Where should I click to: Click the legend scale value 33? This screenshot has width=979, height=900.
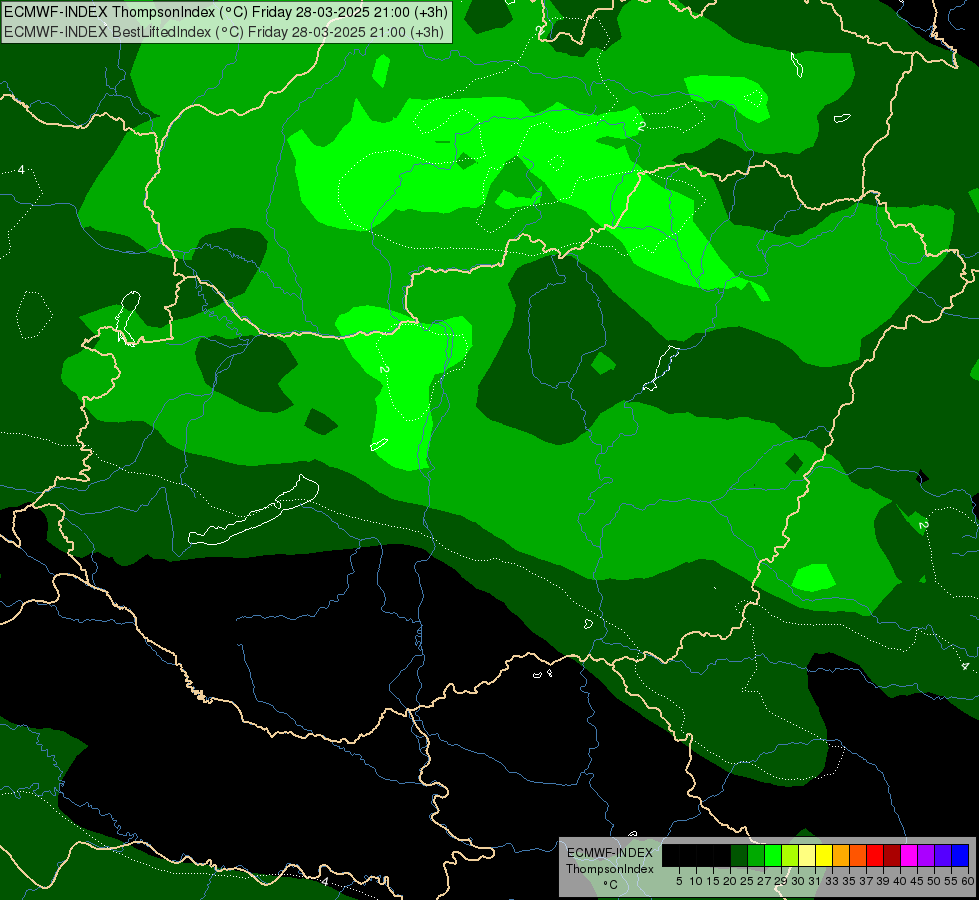pos(832,881)
